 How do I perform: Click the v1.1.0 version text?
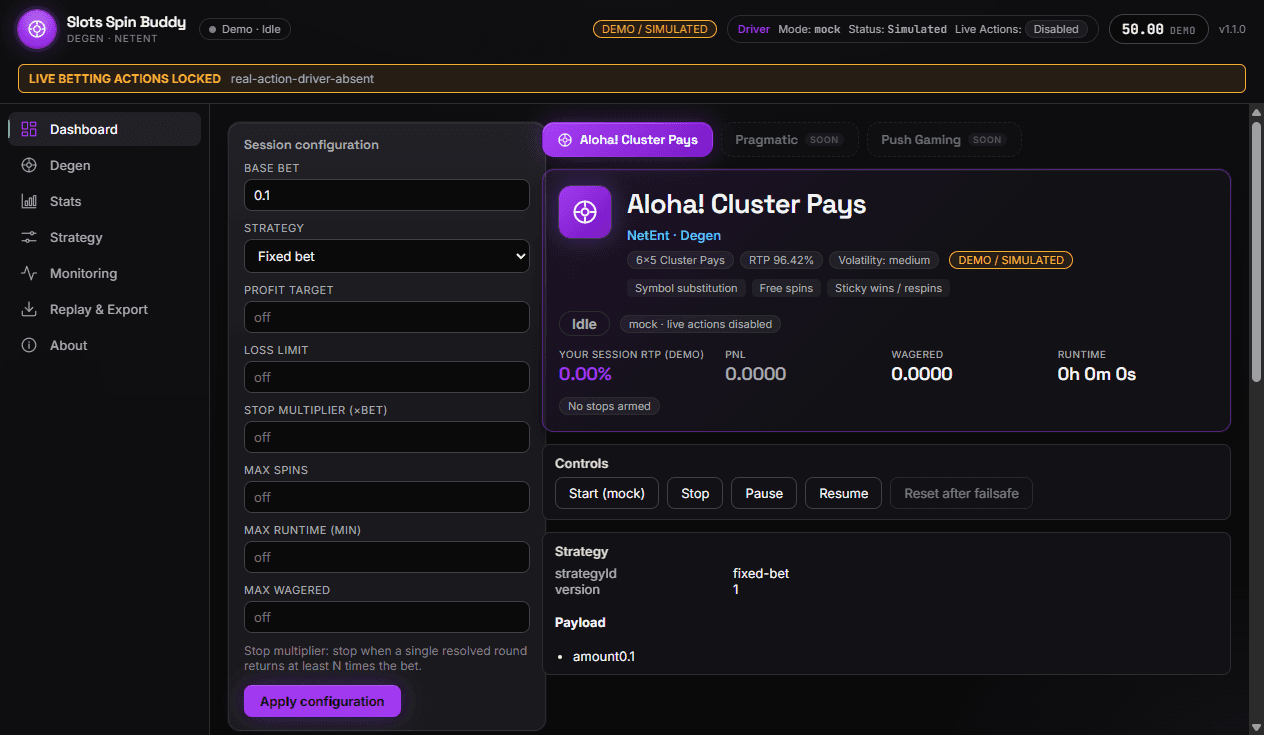[x=1232, y=29]
